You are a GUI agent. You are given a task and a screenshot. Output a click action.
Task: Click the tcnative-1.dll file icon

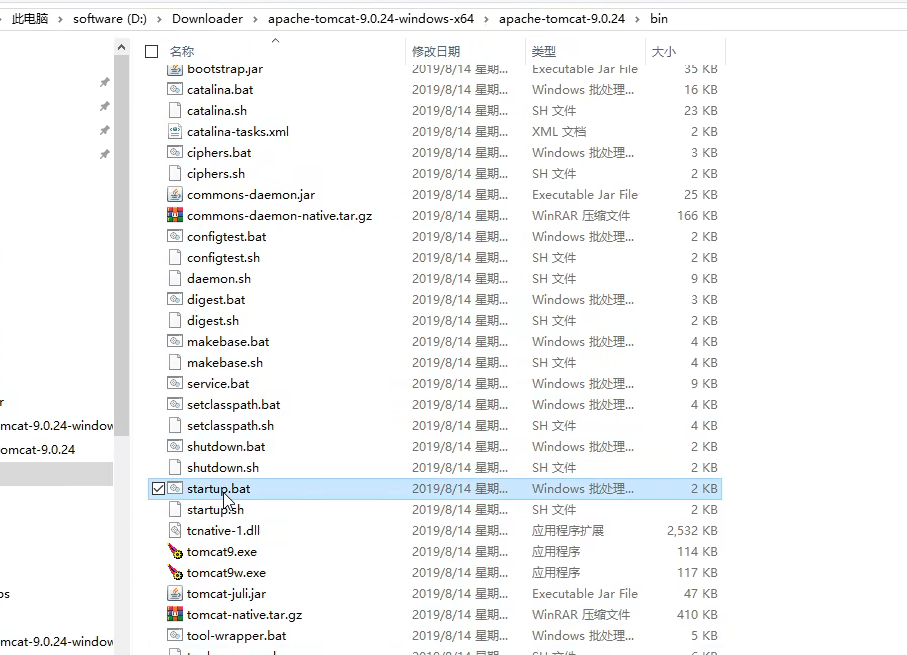point(175,530)
